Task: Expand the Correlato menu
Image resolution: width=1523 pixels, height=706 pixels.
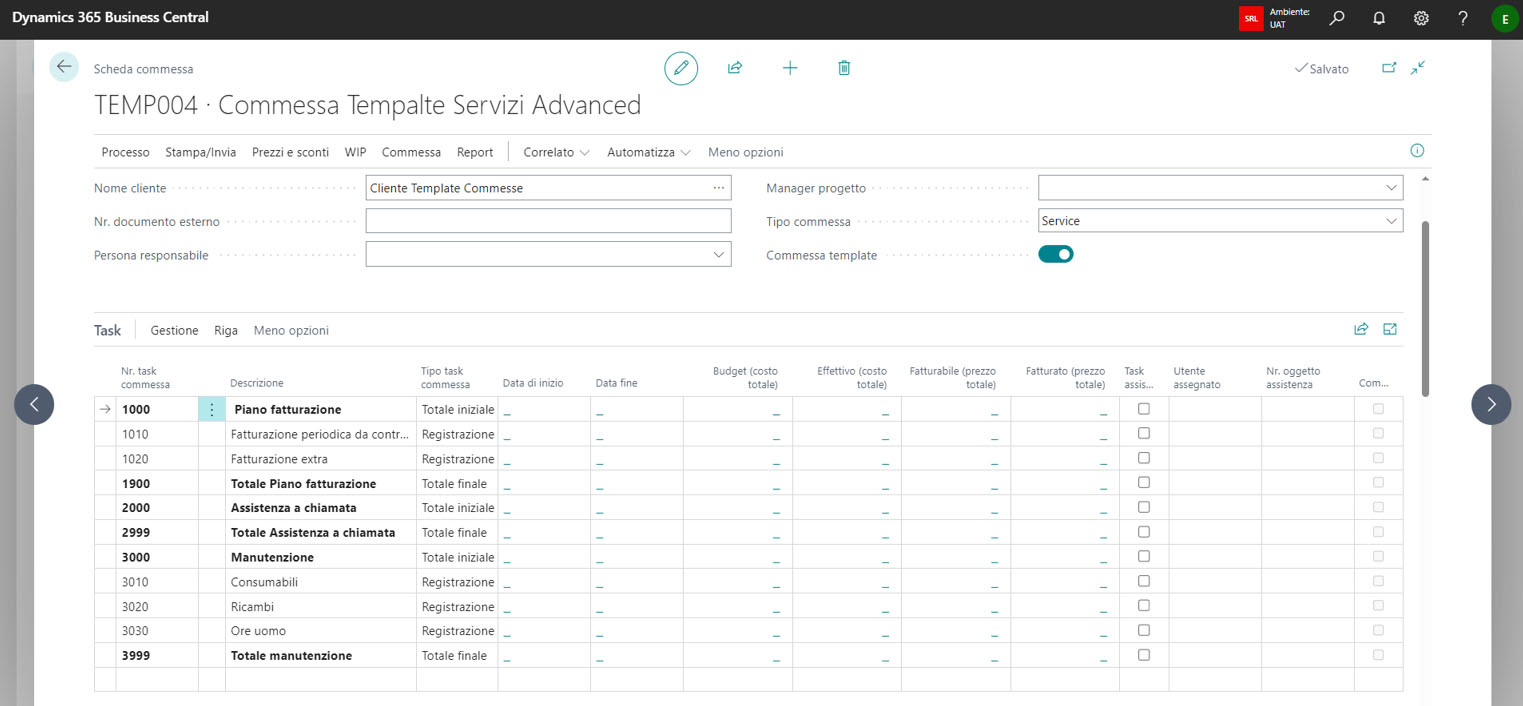Action: [557, 152]
